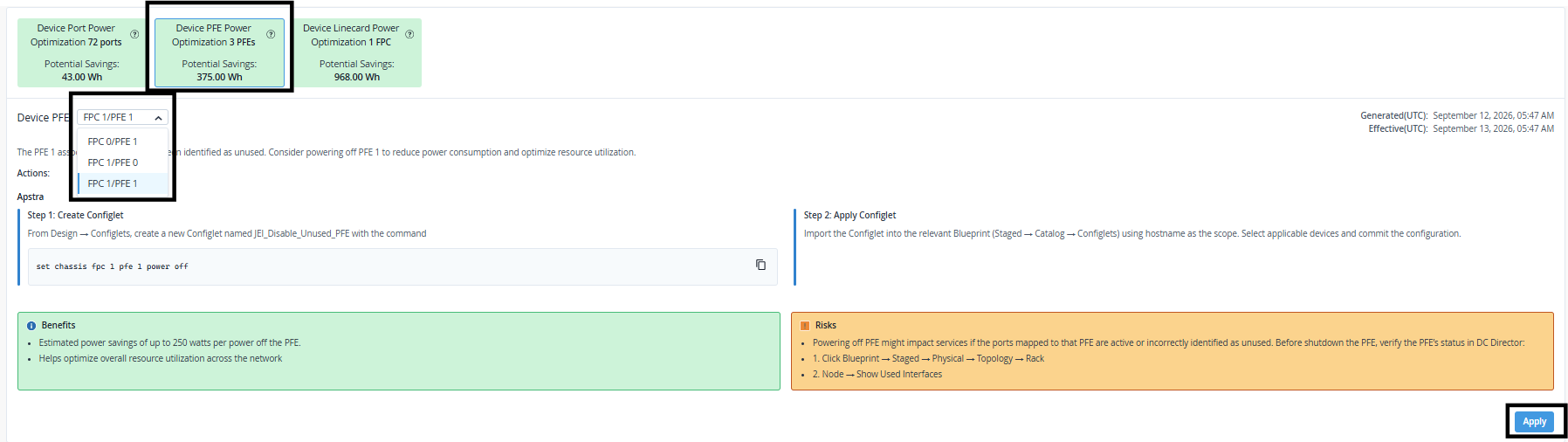Click 'Estimated power savings of up to 250 watts' bullet
The height and width of the screenshot is (442, 1568).
[x=169, y=342]
